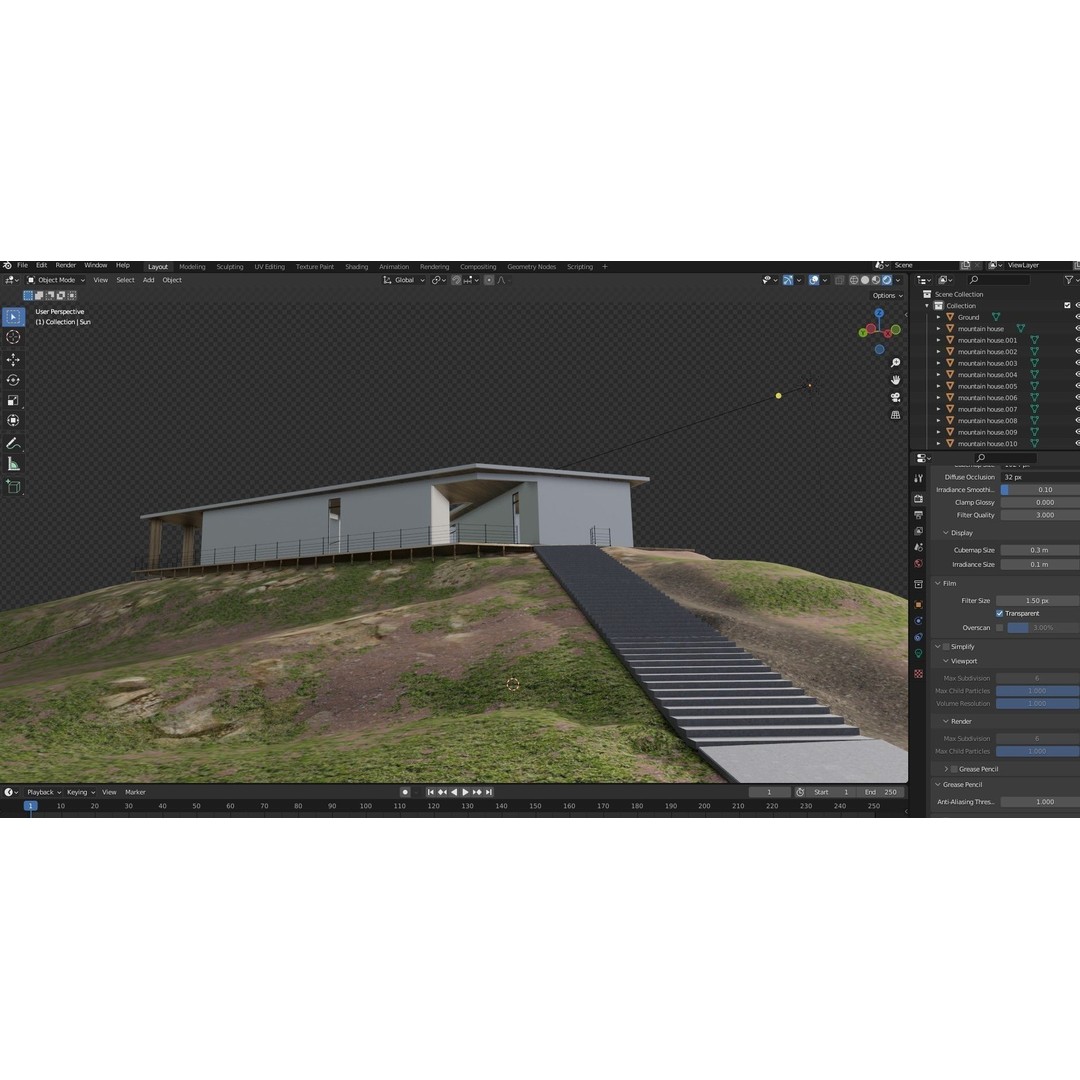Open the Scene properties tab
This screenshot has width=1080, height=1080.
click(918, 547)
